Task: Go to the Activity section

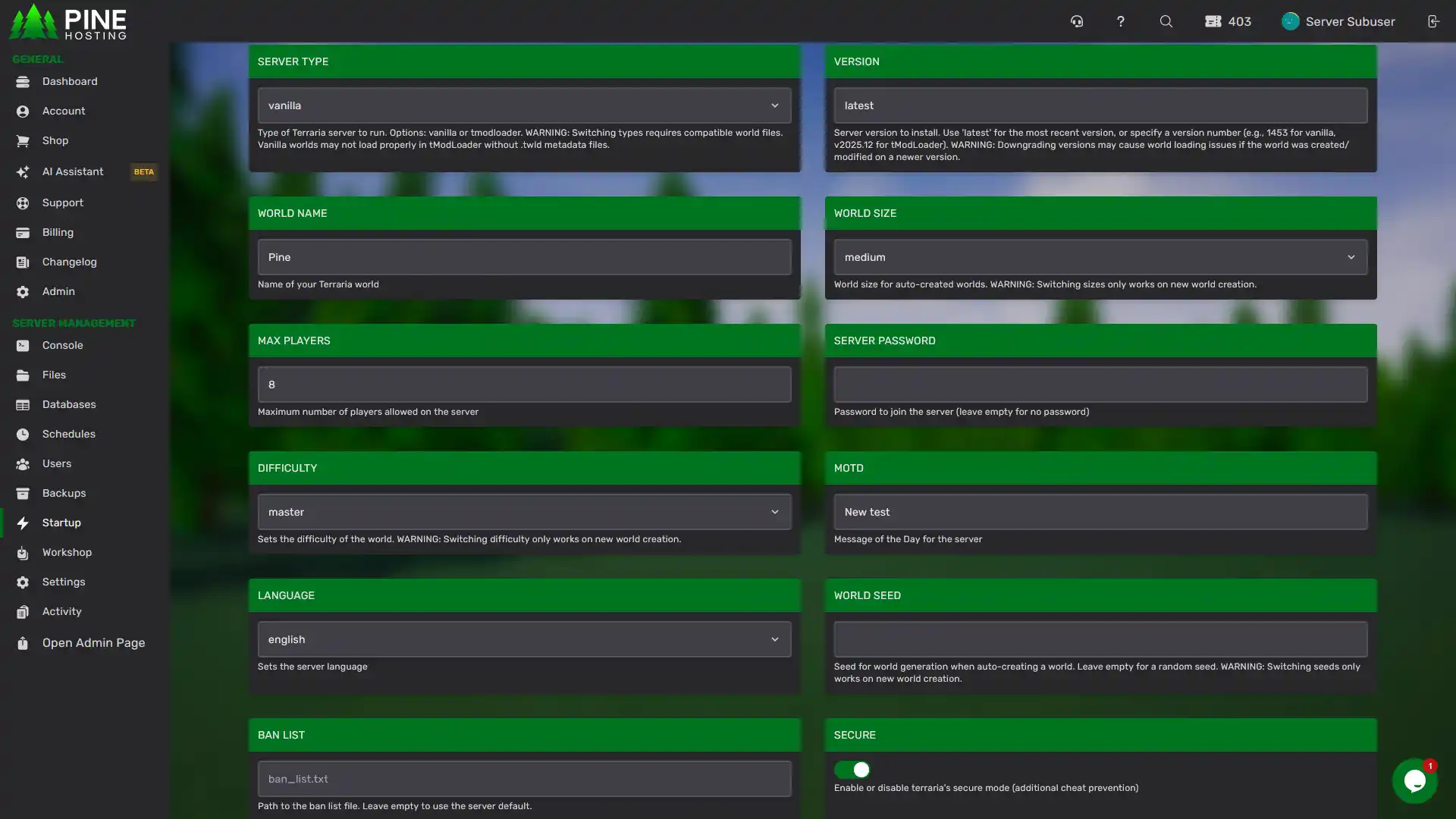Action: (x=61, y=612)
